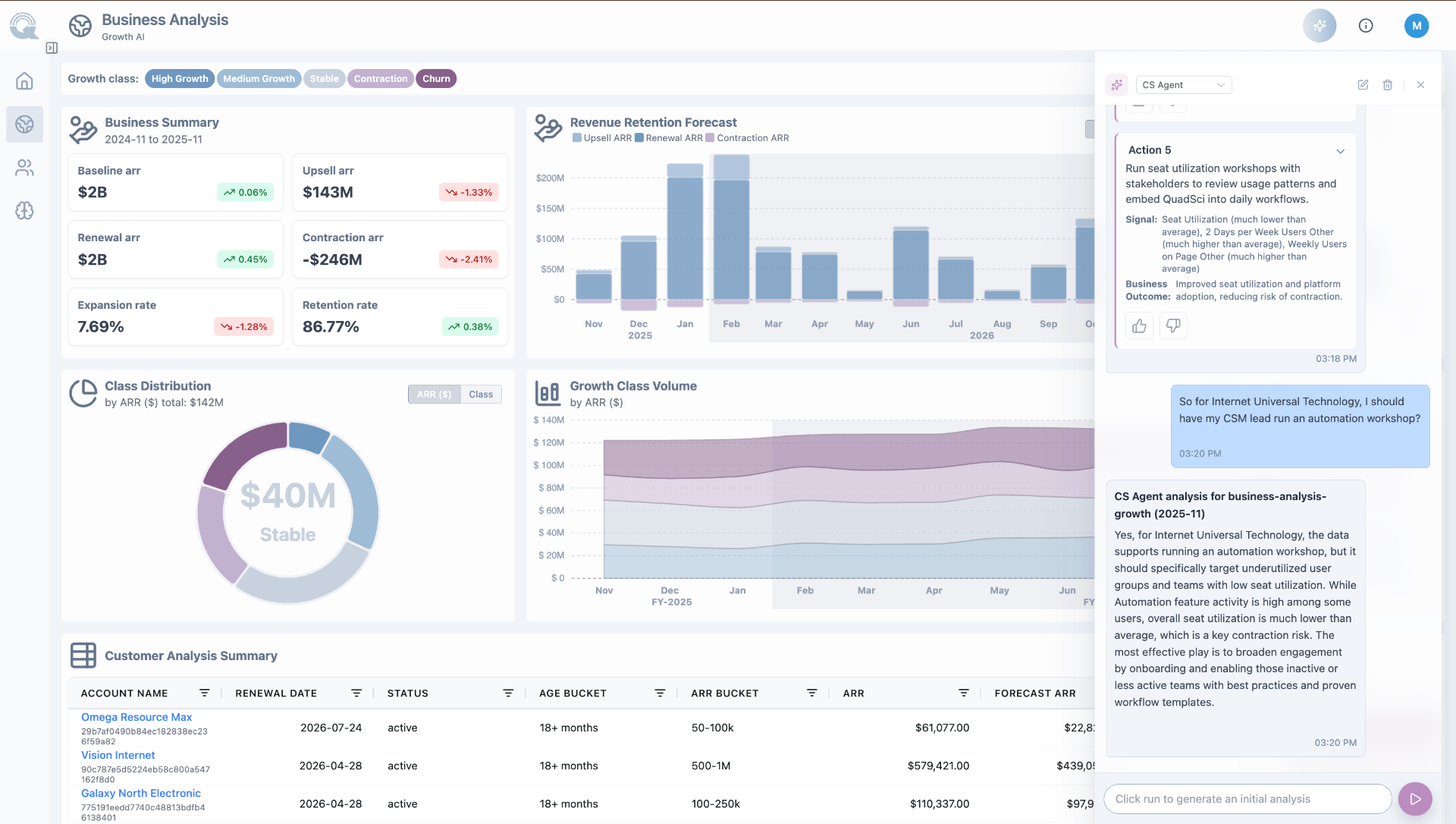Collapse Action 5 with its chevron

click(1340, 151)
